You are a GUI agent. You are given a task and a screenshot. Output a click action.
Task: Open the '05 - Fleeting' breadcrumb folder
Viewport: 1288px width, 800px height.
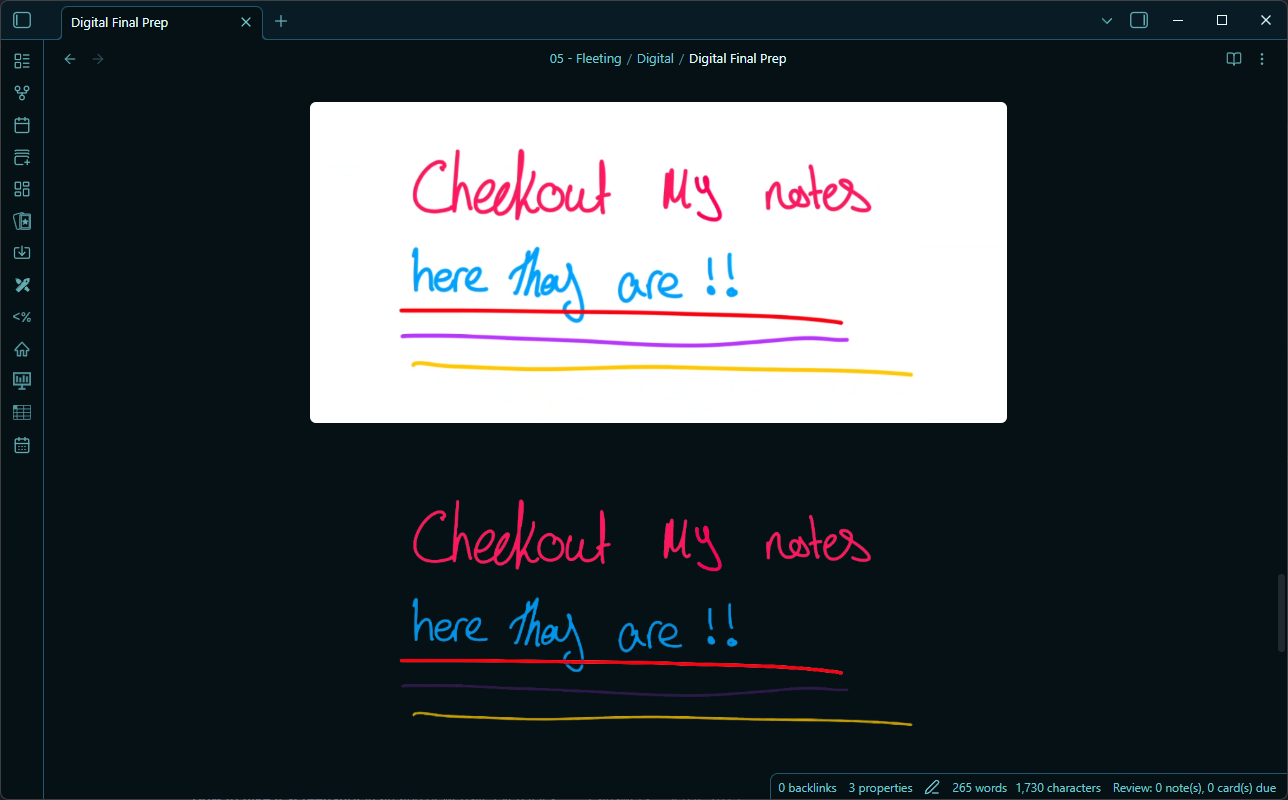pyautogui.click(x=585, y=59)
